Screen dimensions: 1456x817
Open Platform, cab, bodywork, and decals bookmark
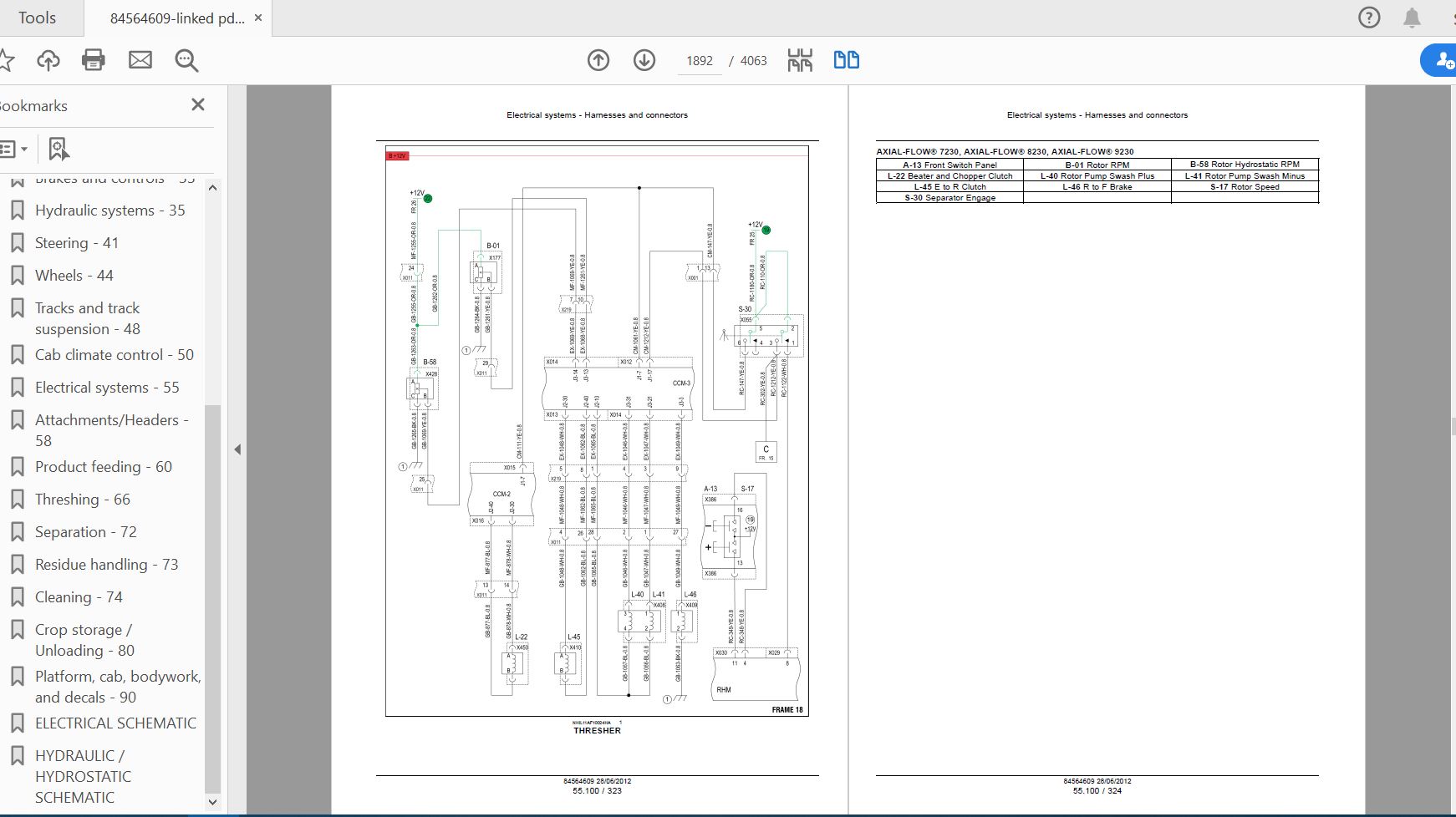pyautogui.click(x=118, y=687)
